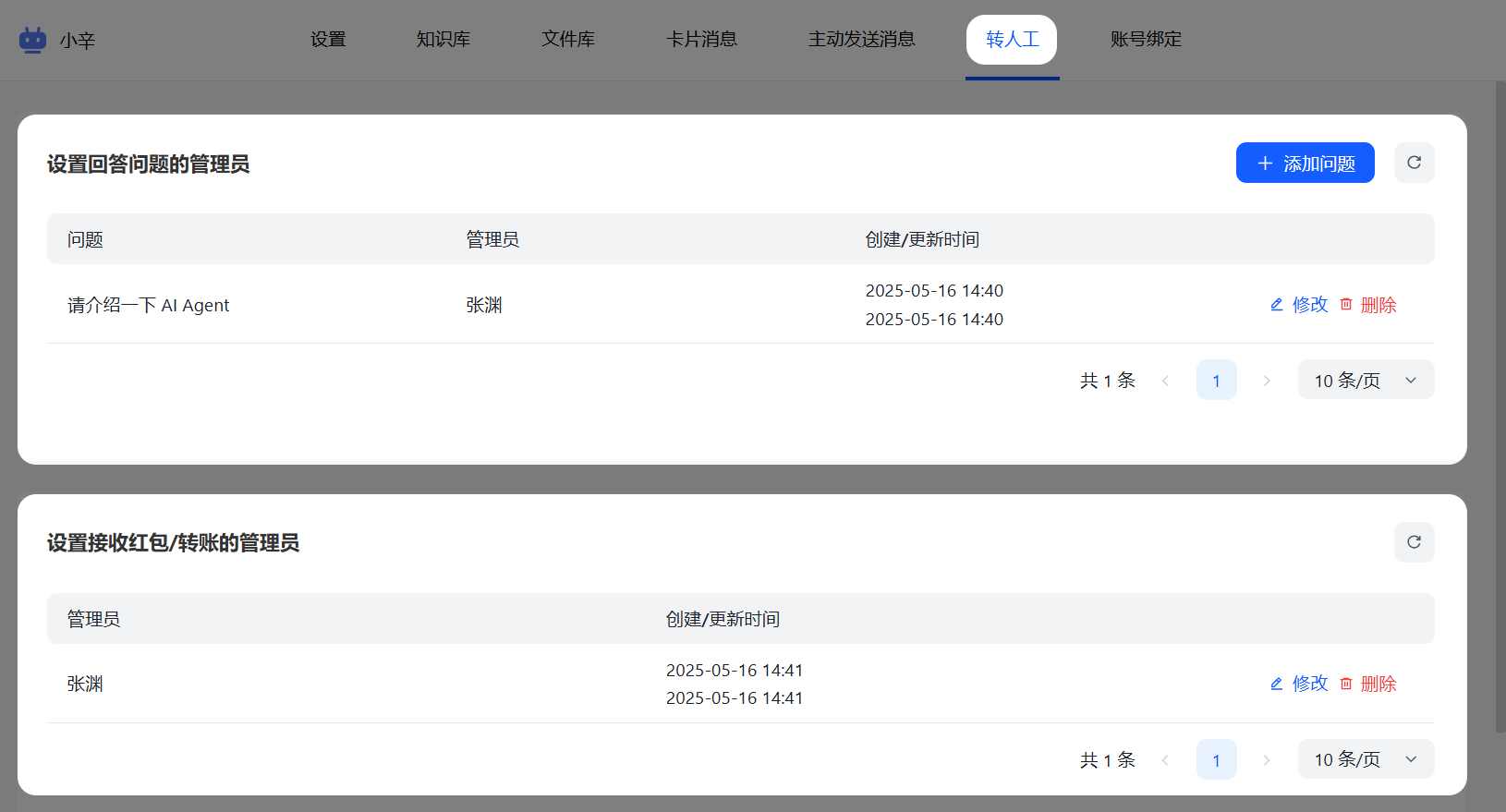Click the 删除 trash icon for AI Agent question
Viewport: 1506px width, 812px height.
(x=1346, y=305)
